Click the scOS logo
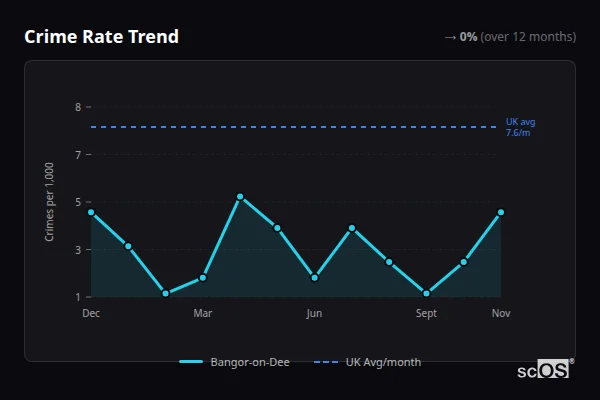 point(546,369)
